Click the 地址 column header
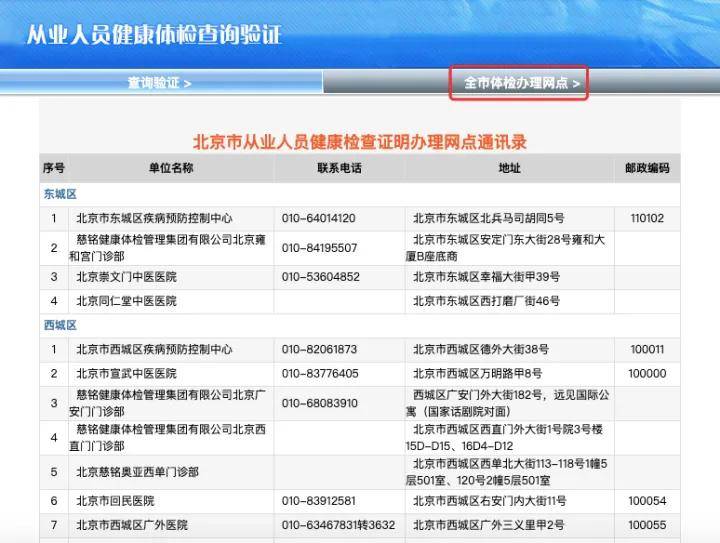Viewport: 720px width, 543px height. (x=509, y=168)
